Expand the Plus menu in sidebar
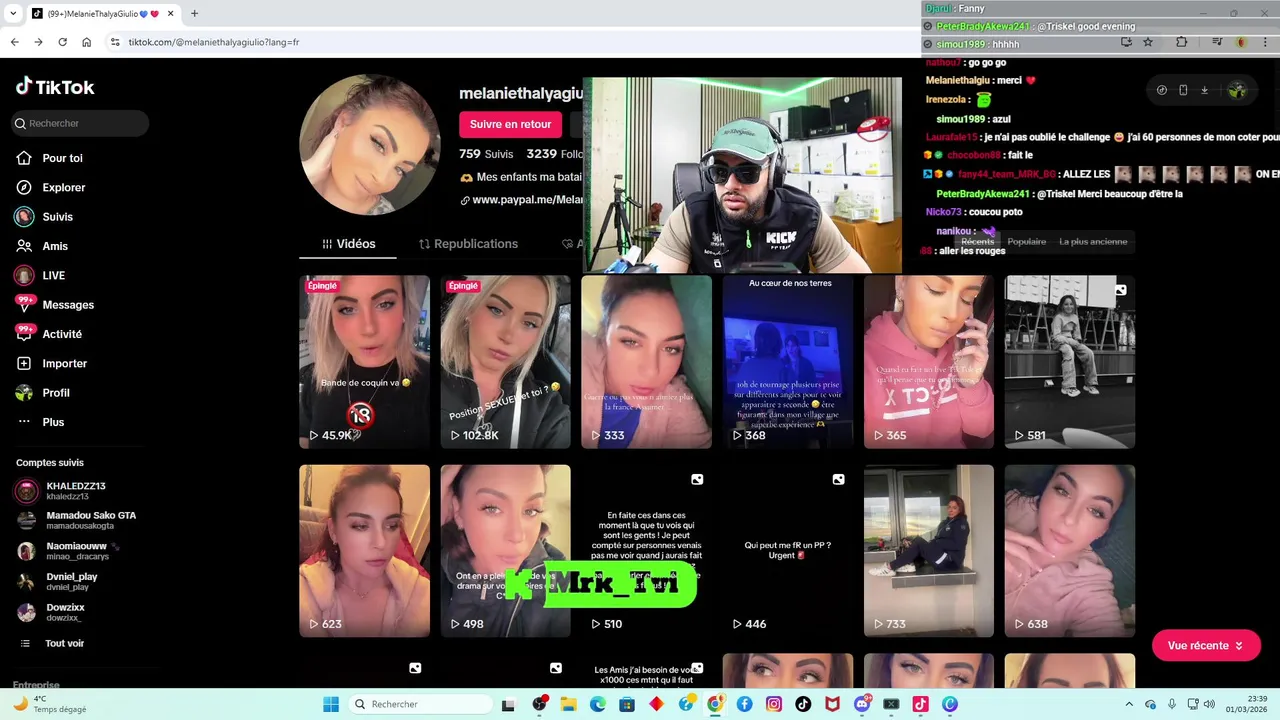This screenshot has width=1280, height=720. 53,422
